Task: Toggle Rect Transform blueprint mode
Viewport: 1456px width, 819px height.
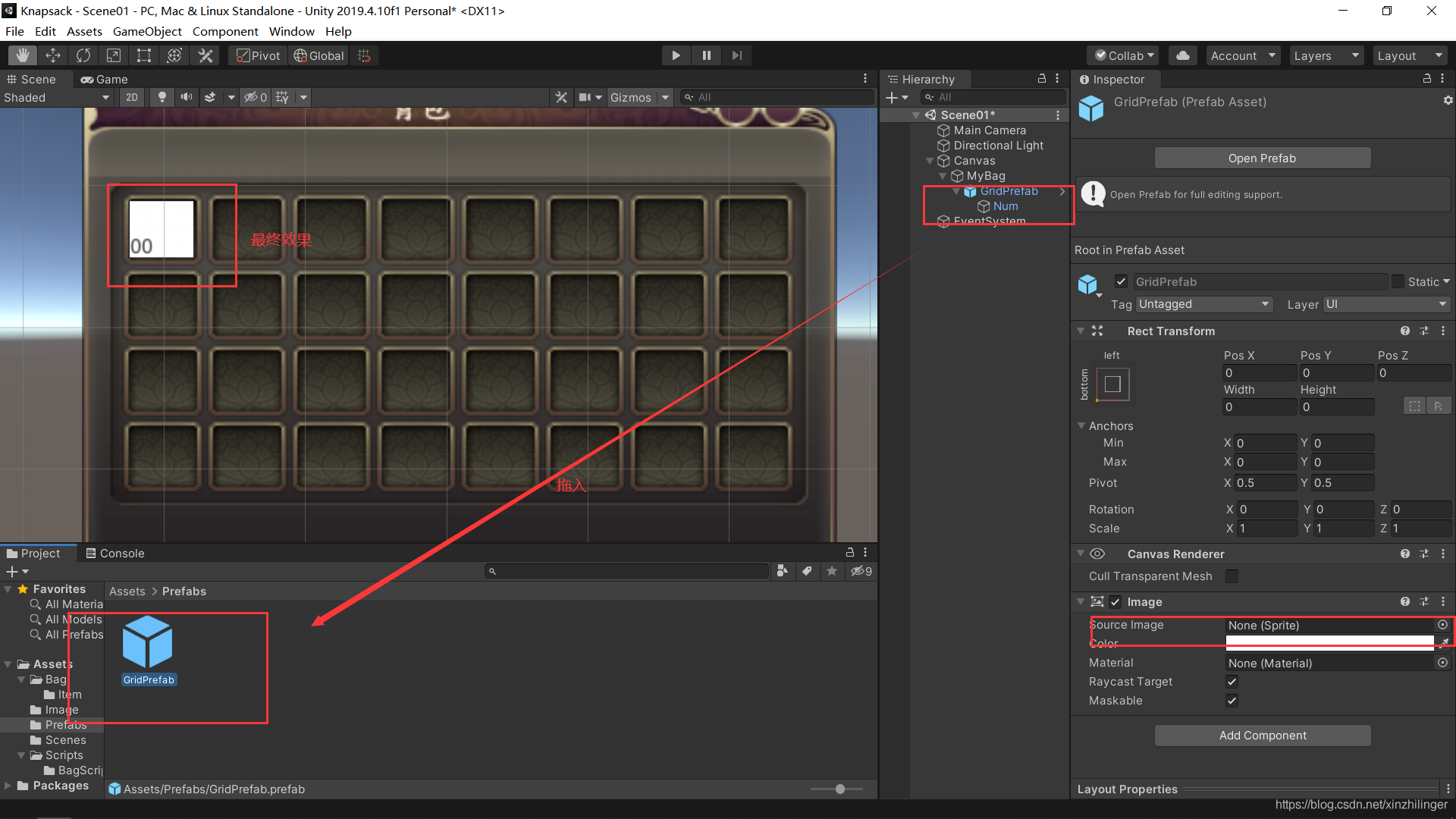Action: [1414, 406]
